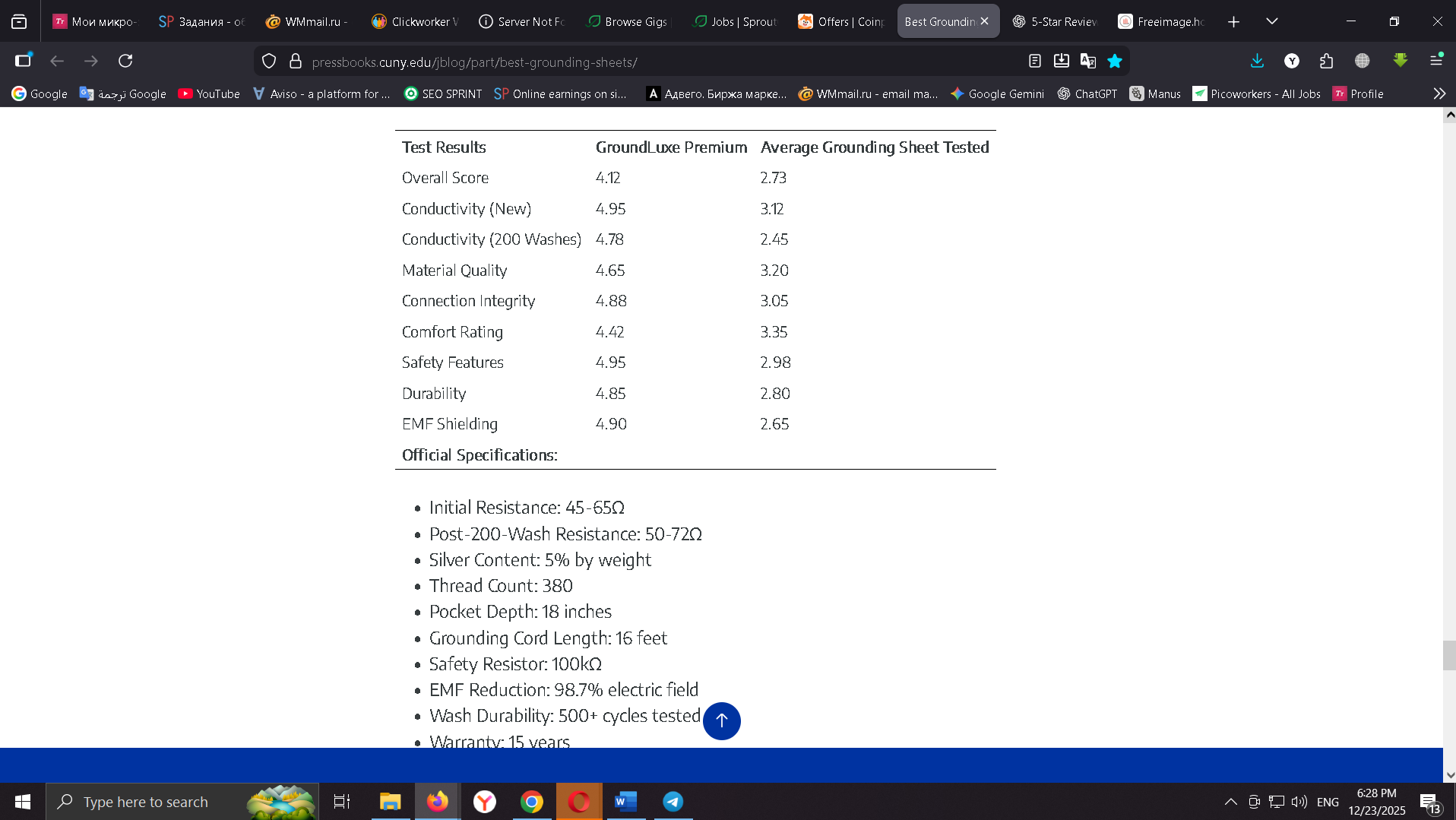Switch to the WMmail.ru tab
The height and width of the screenshot is (820, 1456).
307,21
